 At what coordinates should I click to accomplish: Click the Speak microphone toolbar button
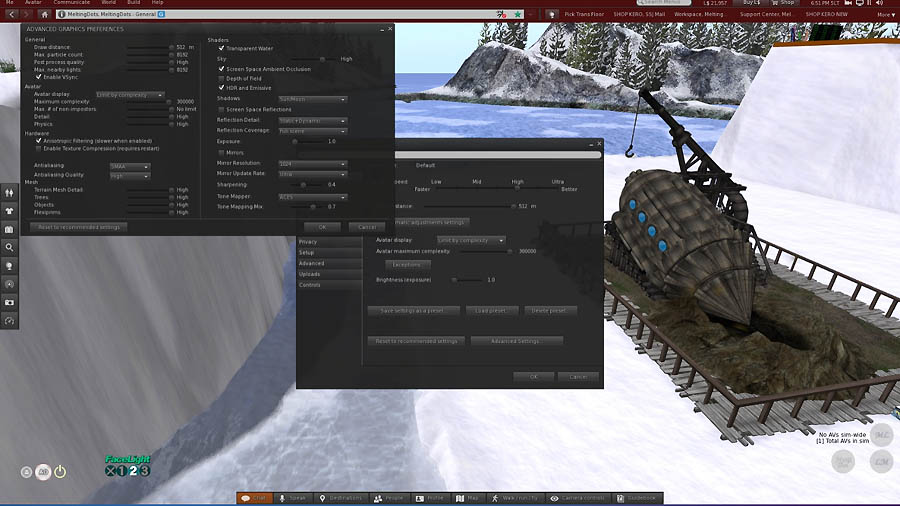tap(293, 499)
